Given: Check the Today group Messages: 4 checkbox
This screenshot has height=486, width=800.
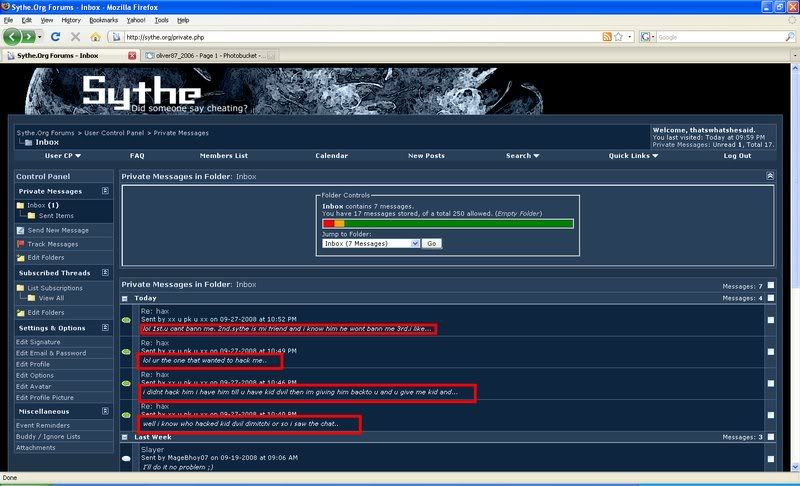Looking at the screenshot, I should point(771,298).
